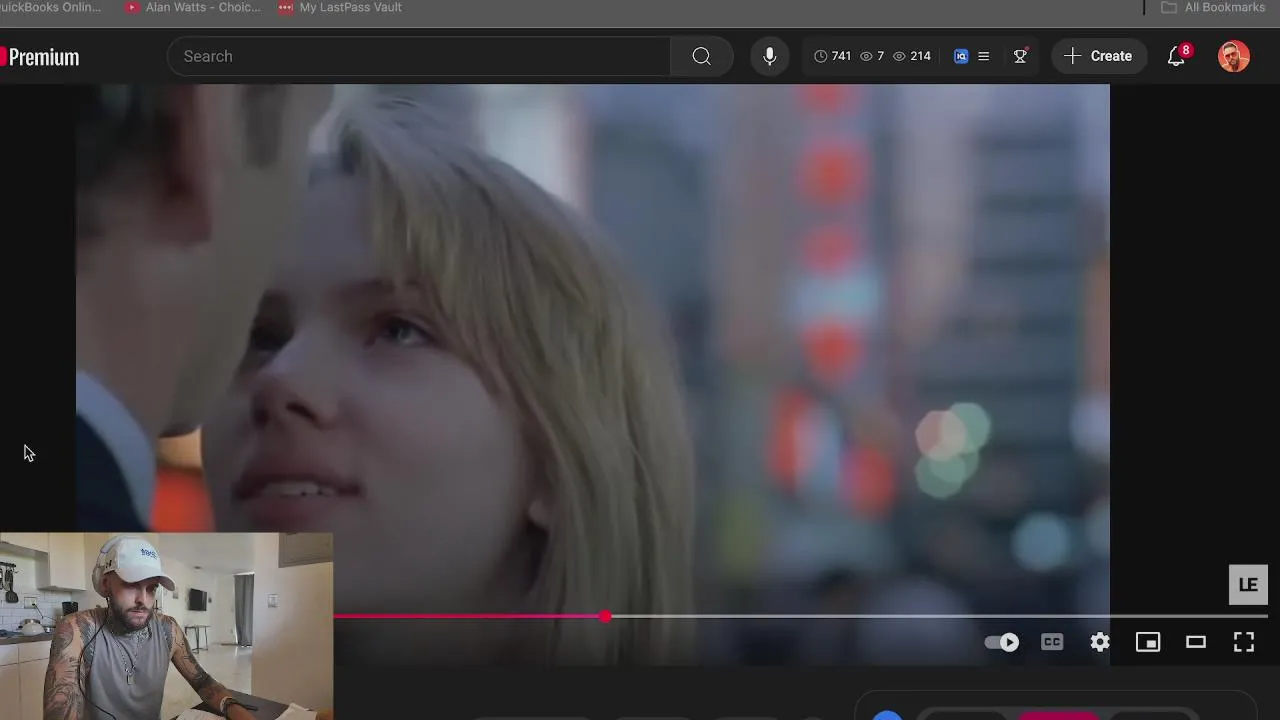Click the eye stat showing 7

[872, 56]
